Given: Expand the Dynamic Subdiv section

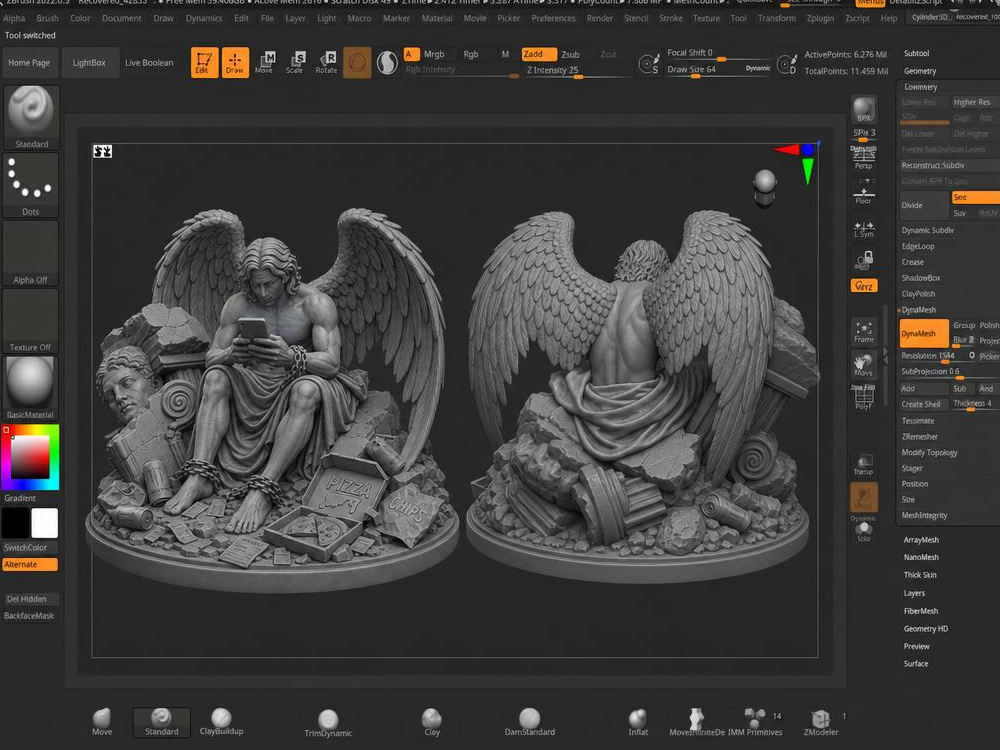Looking at the screenshot, I should [927, 230].
